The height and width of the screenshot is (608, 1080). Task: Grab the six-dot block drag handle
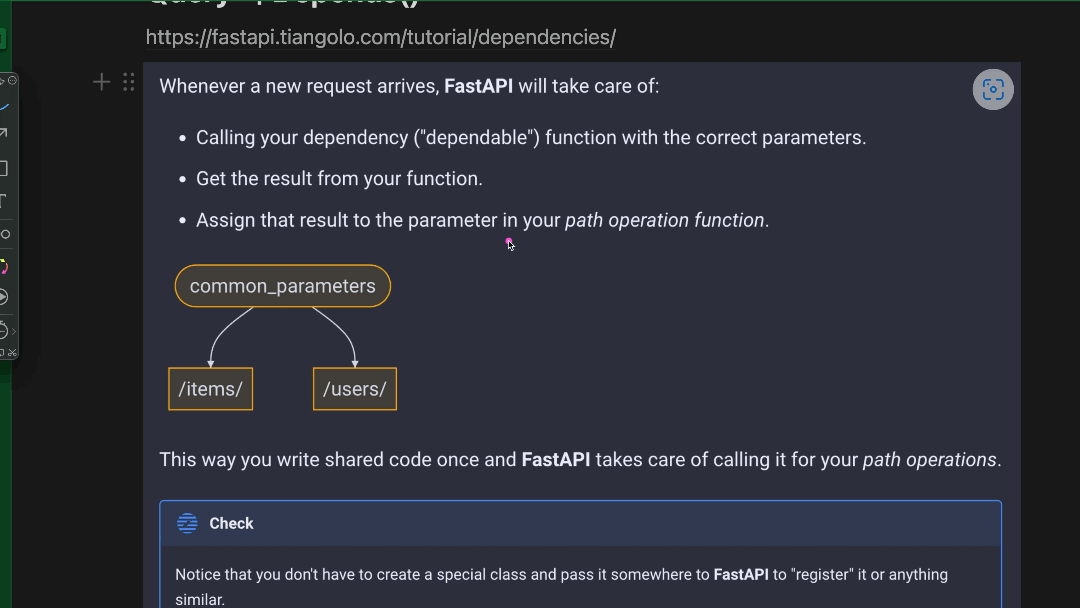[x=128, y=82]
